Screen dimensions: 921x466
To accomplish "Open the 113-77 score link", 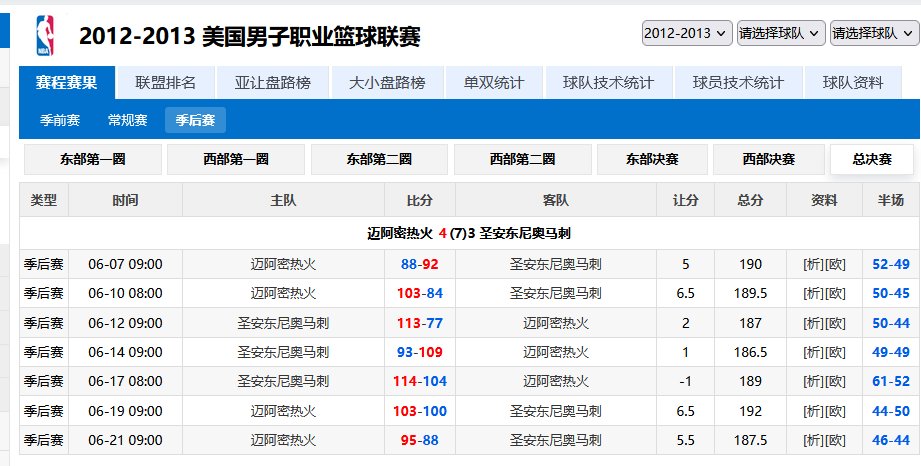I will (419, 323).
